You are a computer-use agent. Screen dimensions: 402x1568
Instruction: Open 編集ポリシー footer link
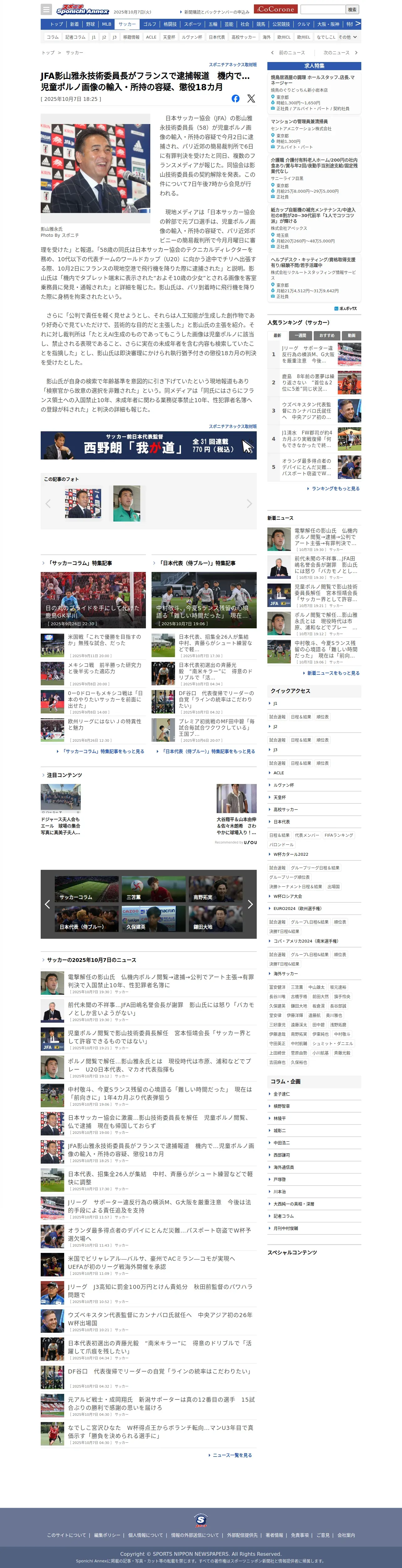[x=107, y=1535]
